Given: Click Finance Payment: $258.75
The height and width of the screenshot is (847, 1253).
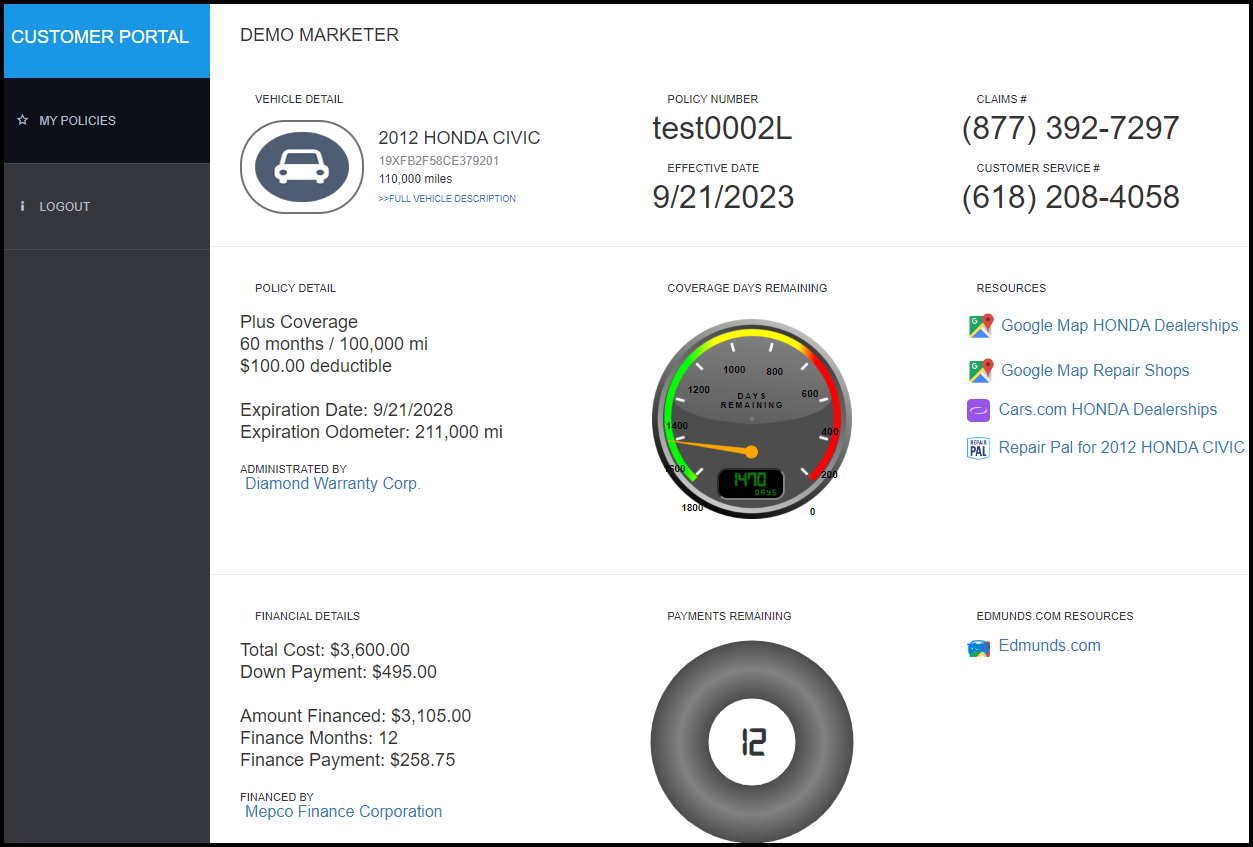Looking at the screenshot, I should pos(347,760).
